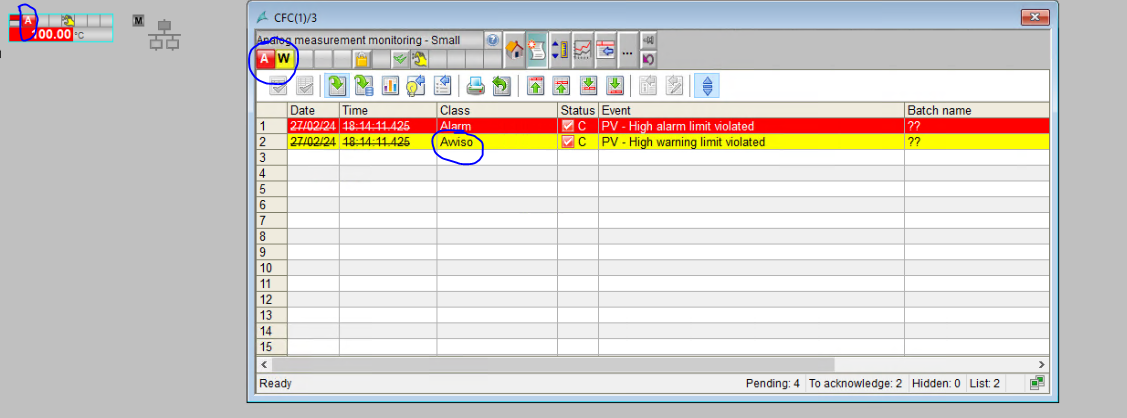This screenshot has width=1127, height=418.
Task: Click the horizontal scrollbar thumb in message list
Action: pyautogui.click(x=553, y=365)
